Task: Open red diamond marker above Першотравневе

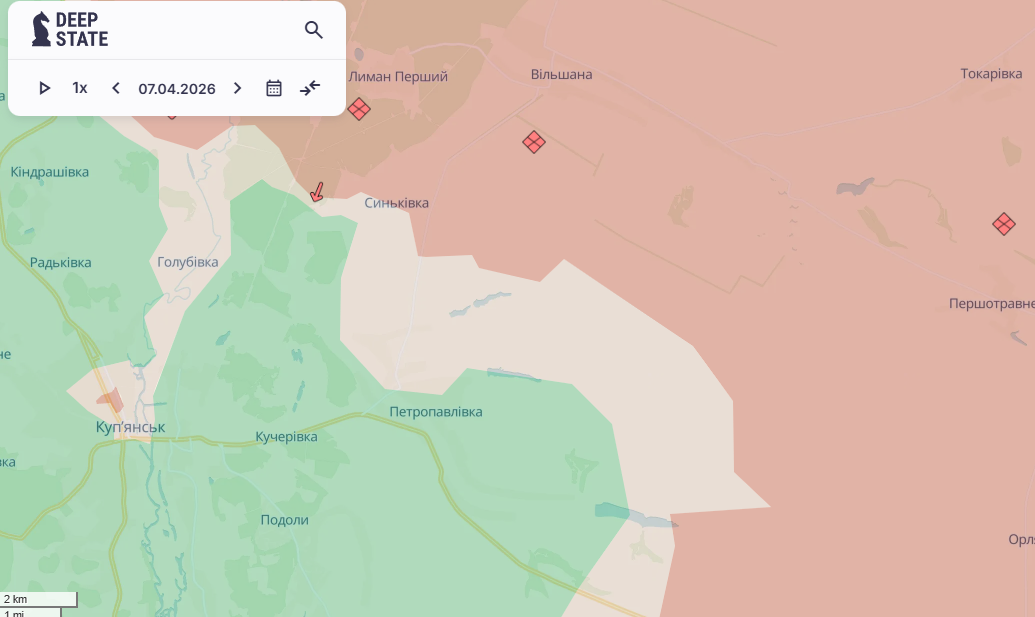Action: pos(1004,224)
